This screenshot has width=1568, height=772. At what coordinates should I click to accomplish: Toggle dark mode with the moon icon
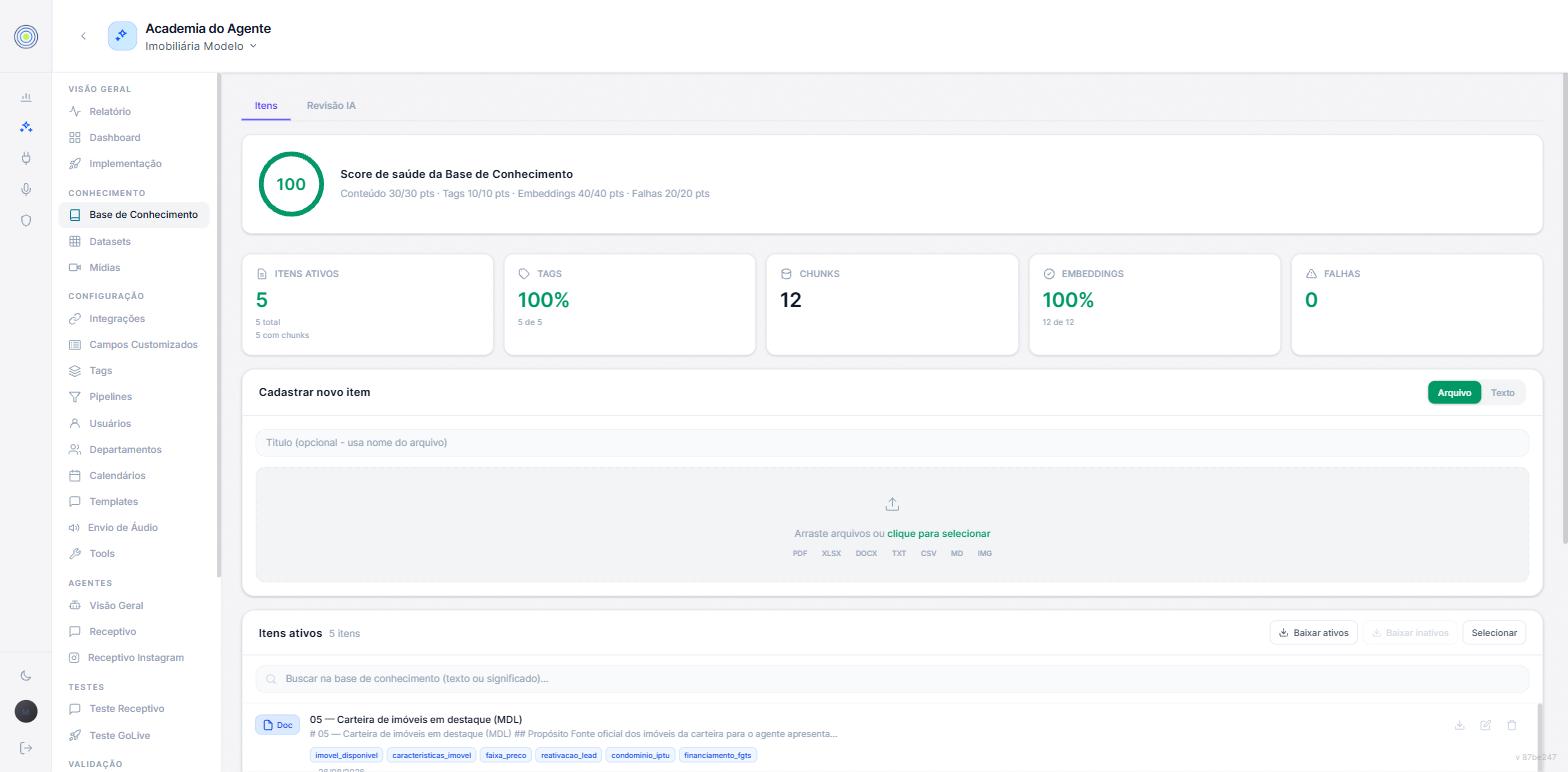point(26,676)
